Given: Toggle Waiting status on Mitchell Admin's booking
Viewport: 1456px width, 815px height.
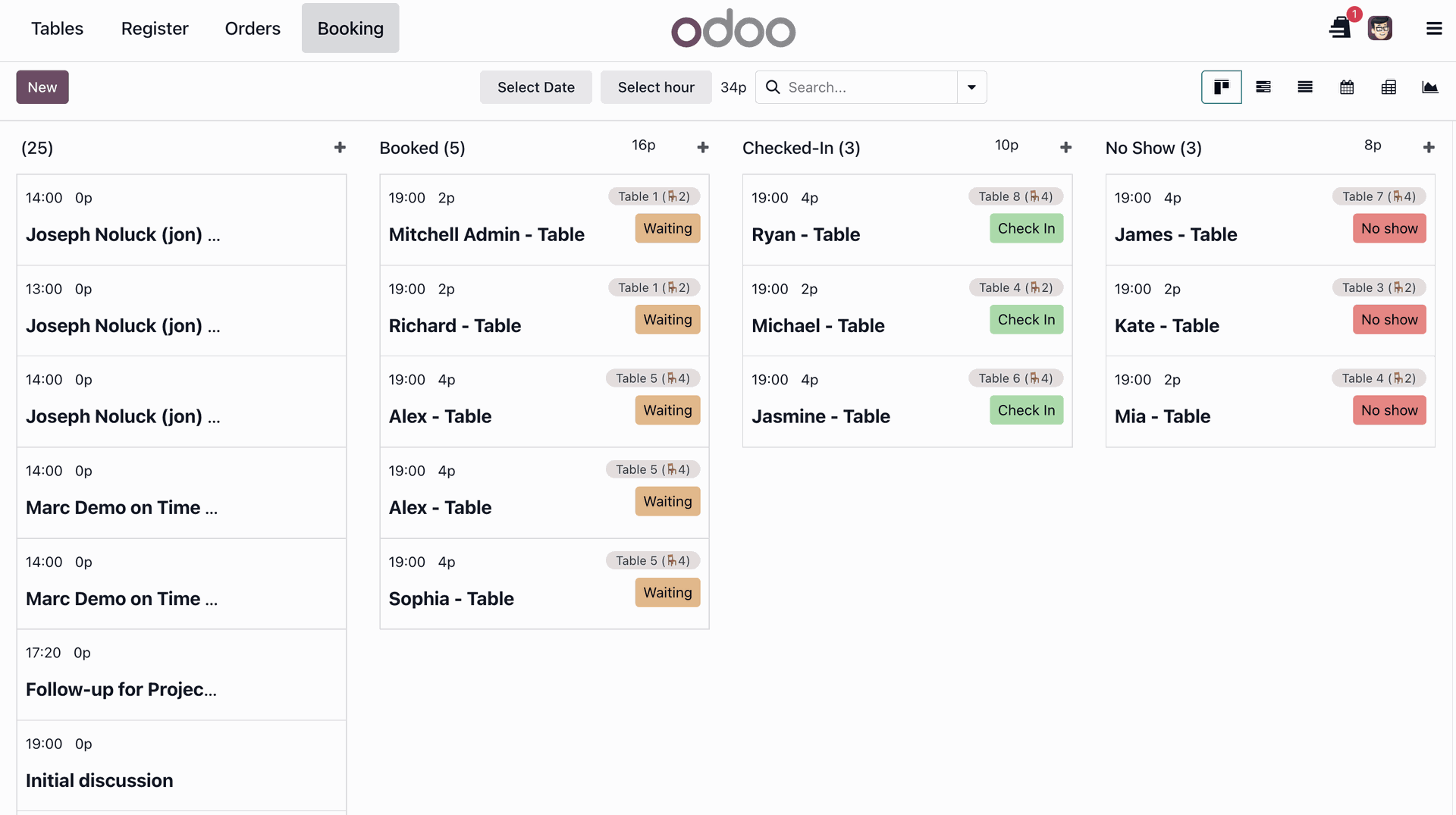Looking at the screenshot, I should (667, 228).
